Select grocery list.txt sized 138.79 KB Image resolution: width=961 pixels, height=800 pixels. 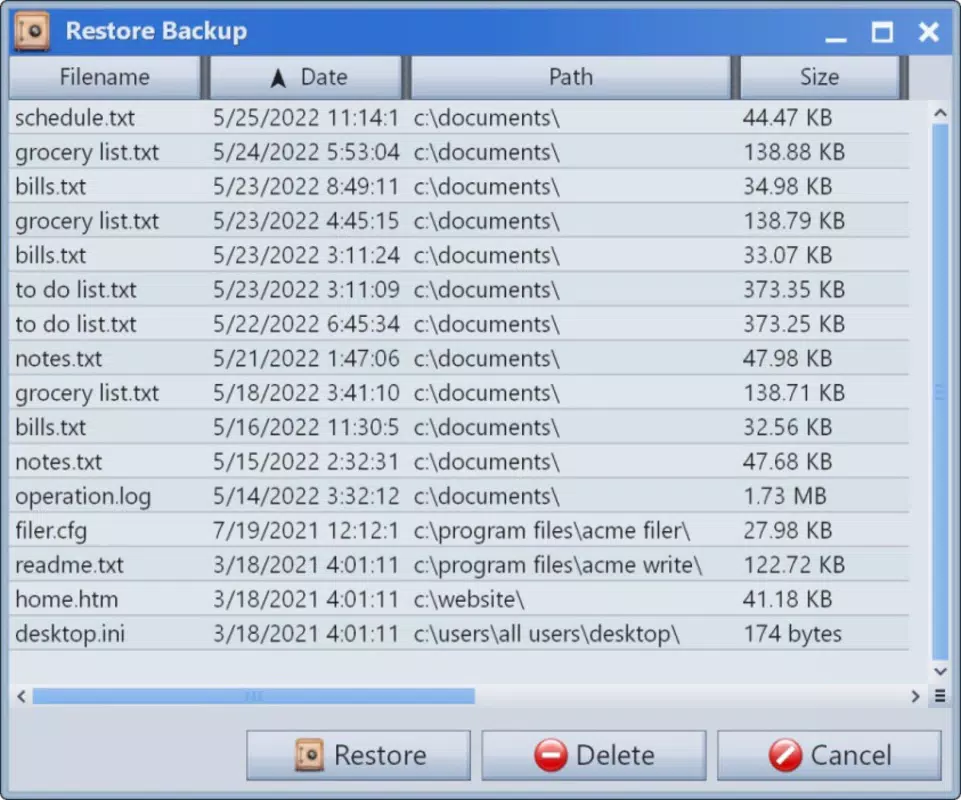pyautogui.click(x=459, y=221)
